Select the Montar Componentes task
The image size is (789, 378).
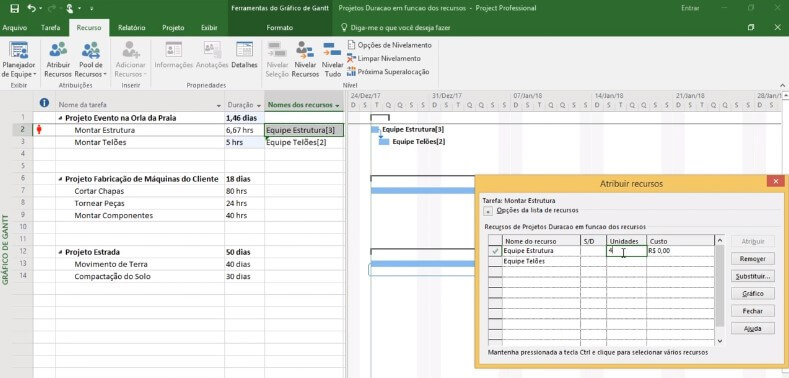tap(114, 215)
